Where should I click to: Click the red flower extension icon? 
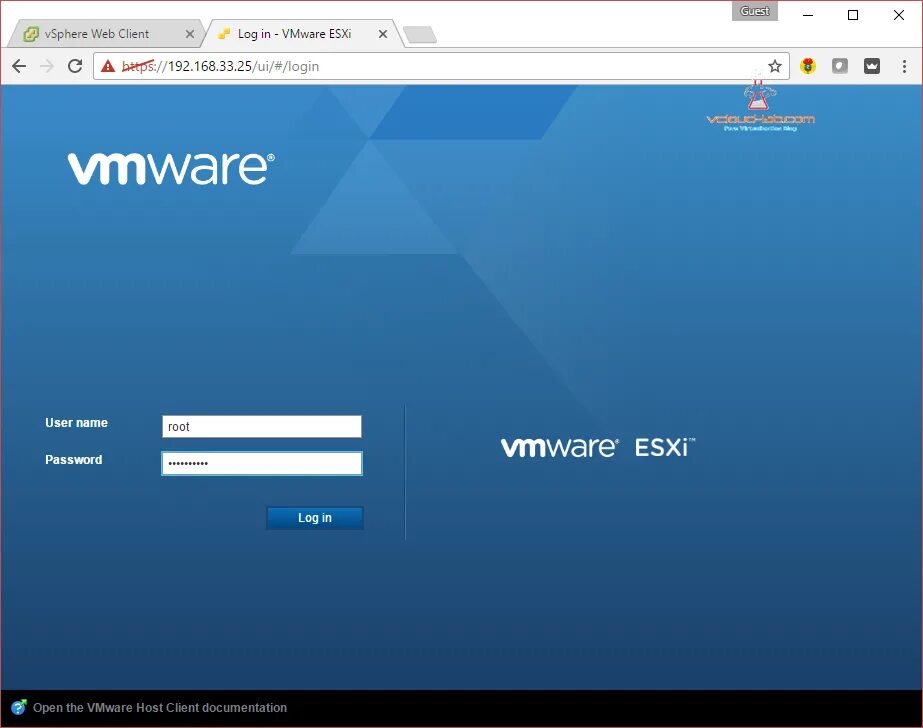(808, 66)
